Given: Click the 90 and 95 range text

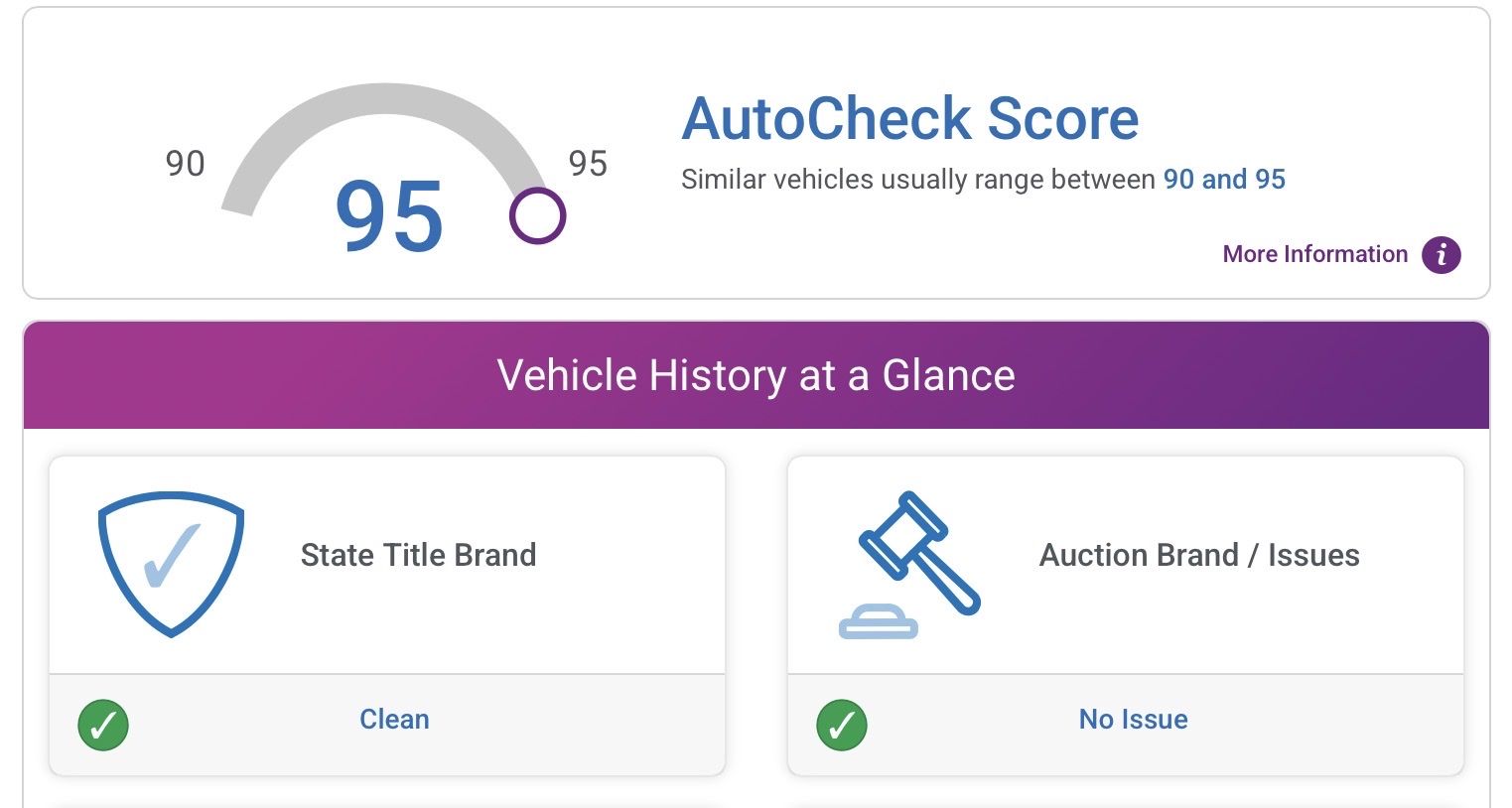Looking at the screenshot, I should 1224,180.
